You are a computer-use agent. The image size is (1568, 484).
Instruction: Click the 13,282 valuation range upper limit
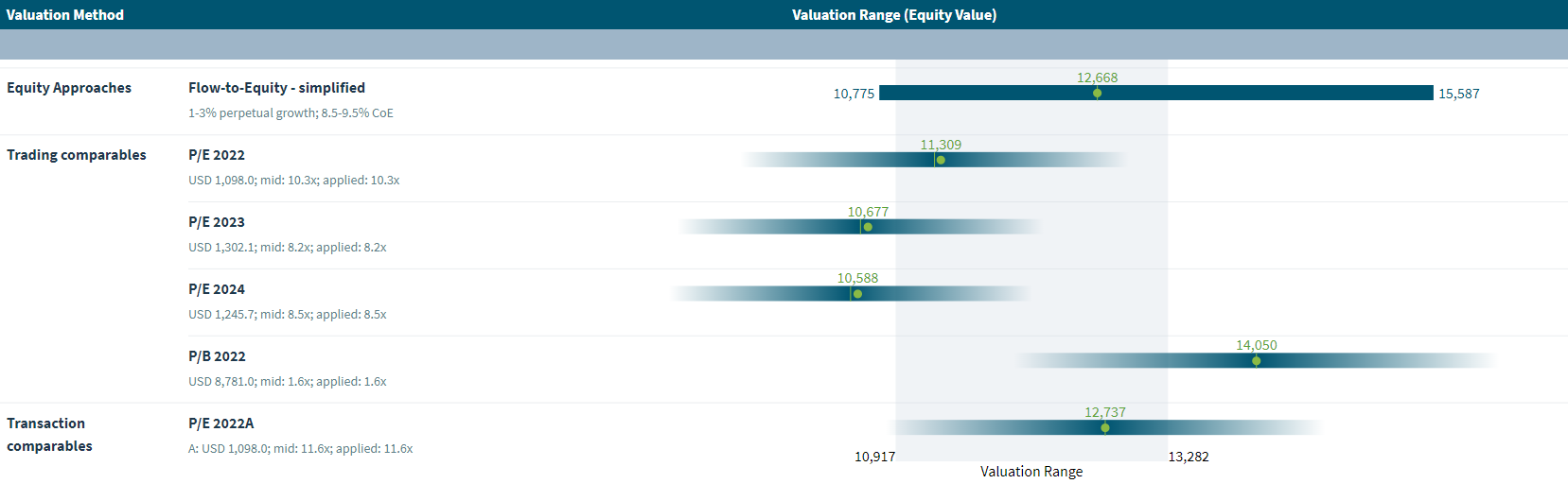point(1188,457)
